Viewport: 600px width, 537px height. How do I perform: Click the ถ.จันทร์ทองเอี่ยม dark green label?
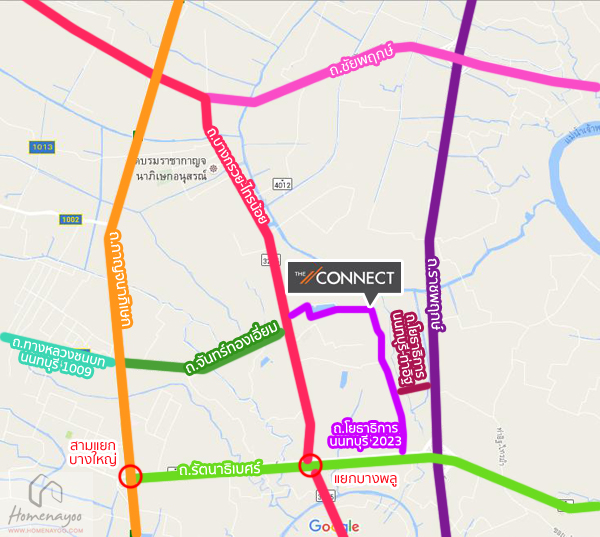point(232,348)
